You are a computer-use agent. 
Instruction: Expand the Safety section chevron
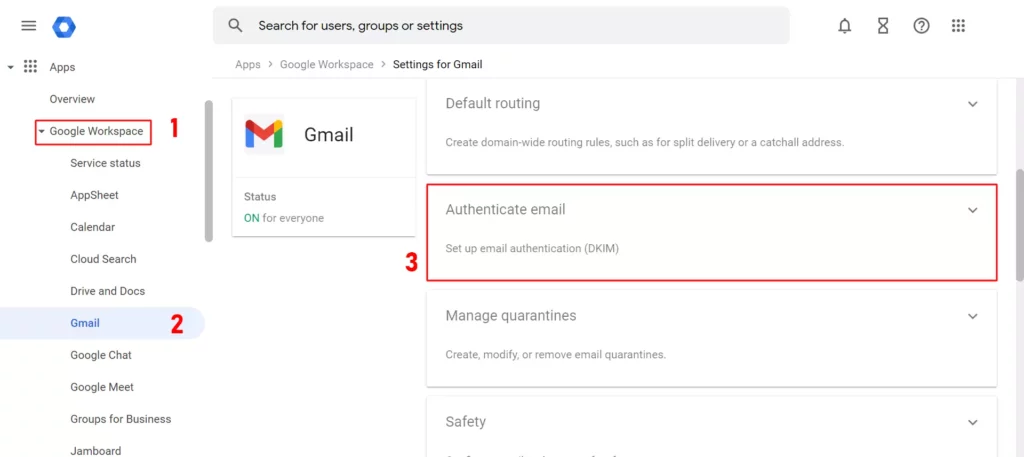coord(972,422)
